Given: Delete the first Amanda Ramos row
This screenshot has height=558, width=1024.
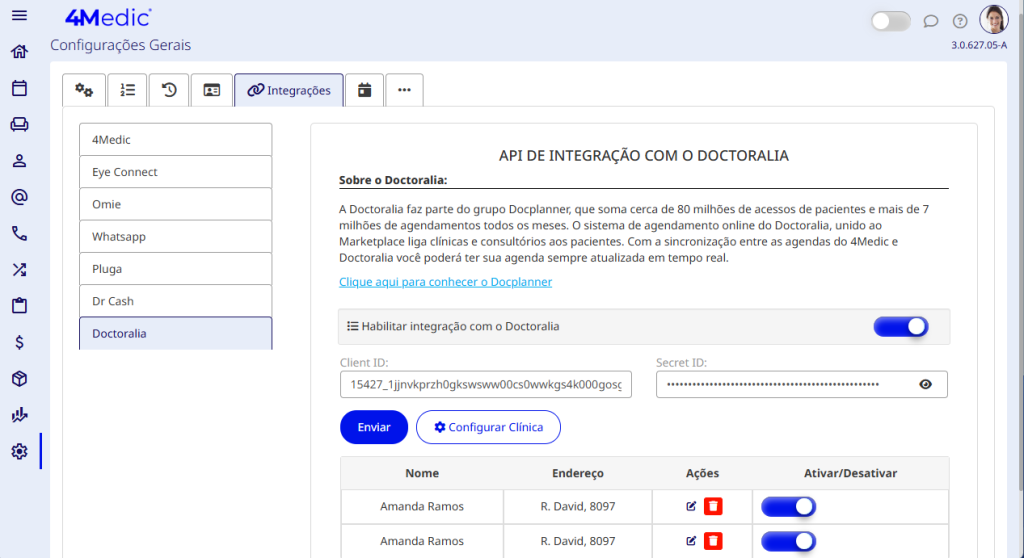Looking at the screenshot, I should click(x=713, y=506).
